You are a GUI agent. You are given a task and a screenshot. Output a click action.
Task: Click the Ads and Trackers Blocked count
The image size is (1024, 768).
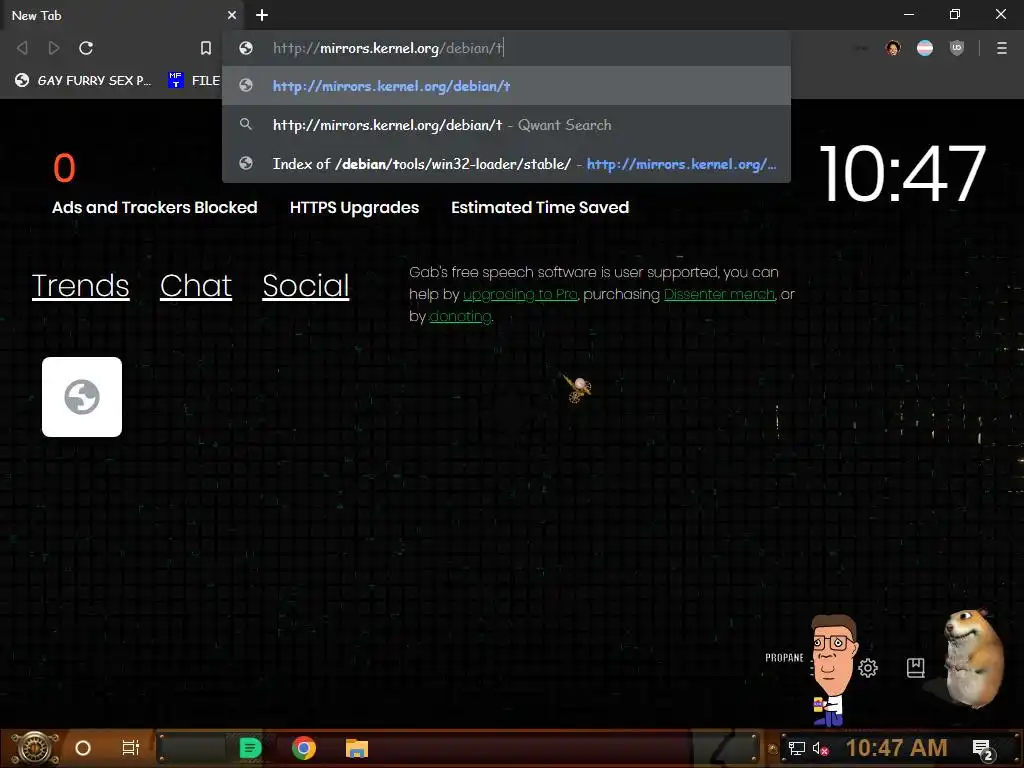[x=64, y=168]
